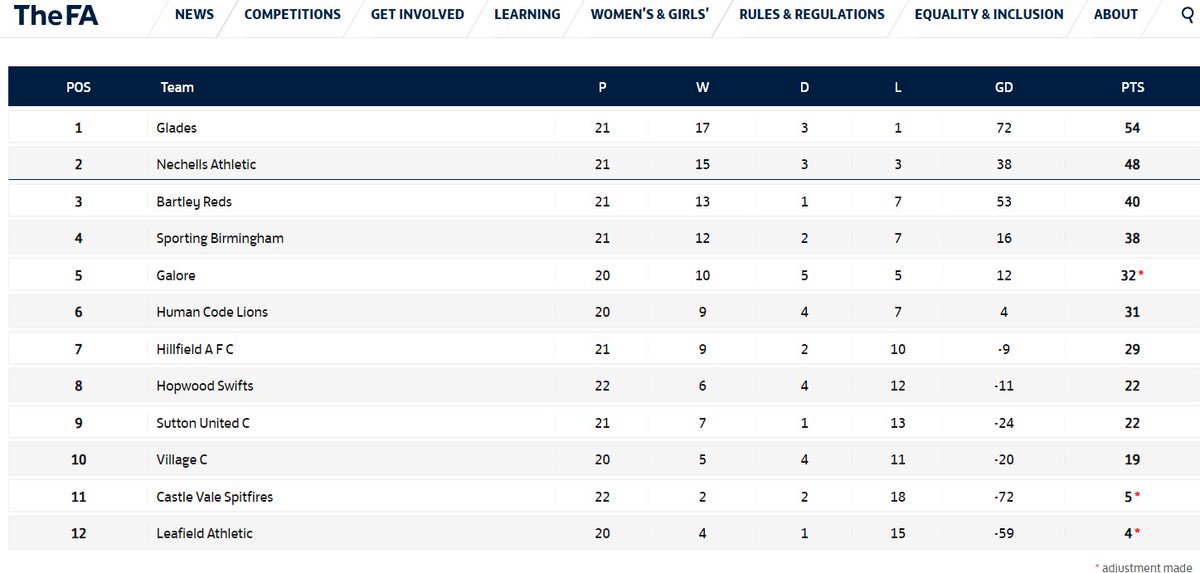Image resolution: width=1200 pixels, height=573 pixels.
Task: Select the Glades team name
Action: point(177,128)
